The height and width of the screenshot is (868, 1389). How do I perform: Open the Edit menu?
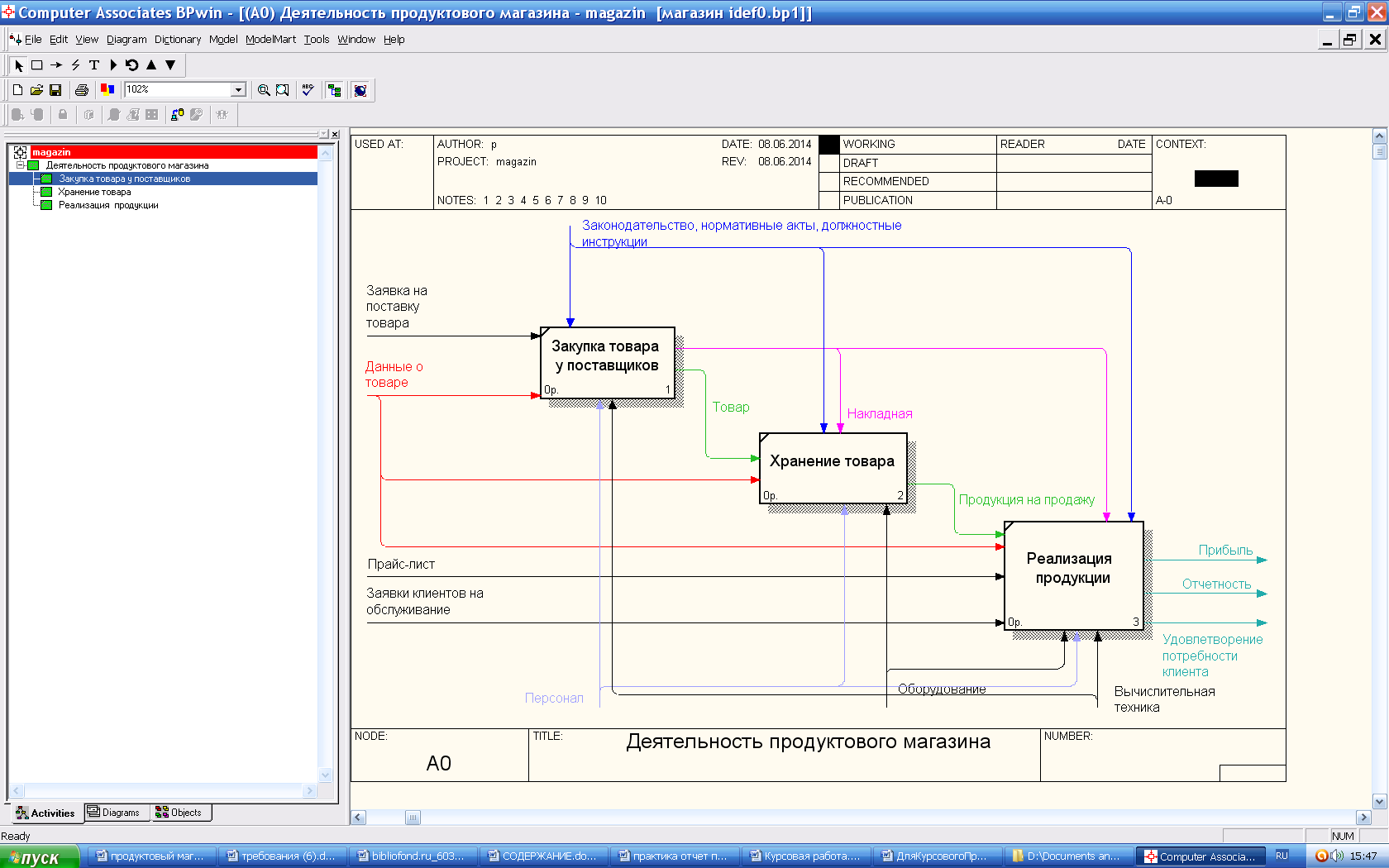coord(59,39)
